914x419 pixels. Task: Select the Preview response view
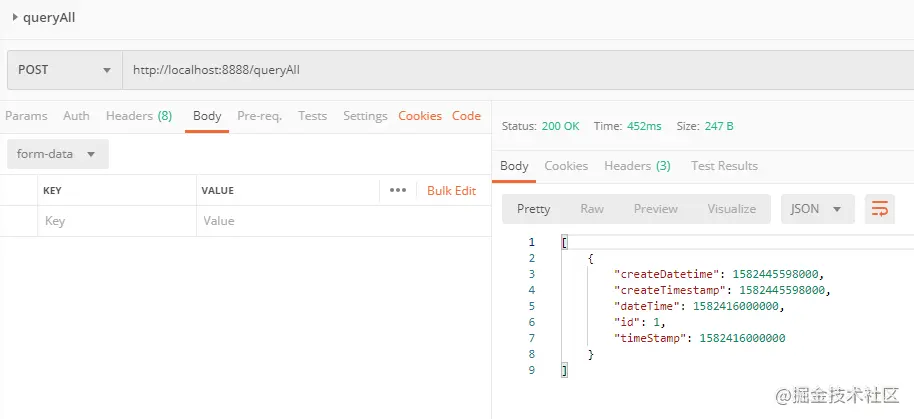coord(655,209)
